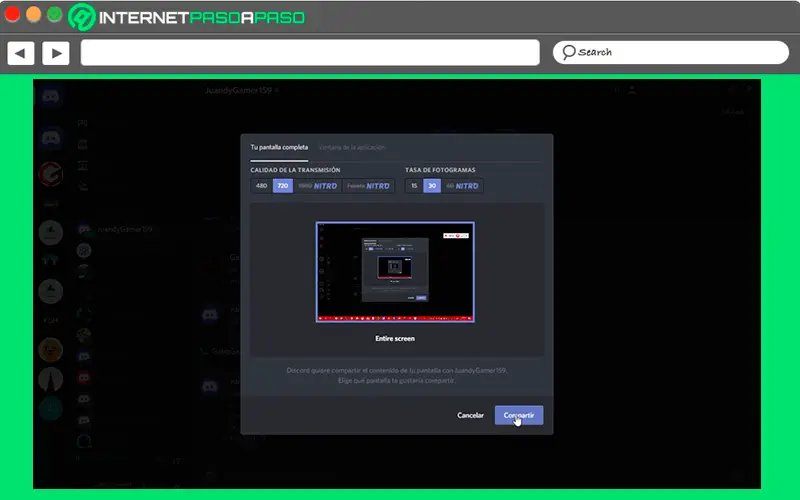
Task: Click the green maximize window dot
Action: [55, 14]
